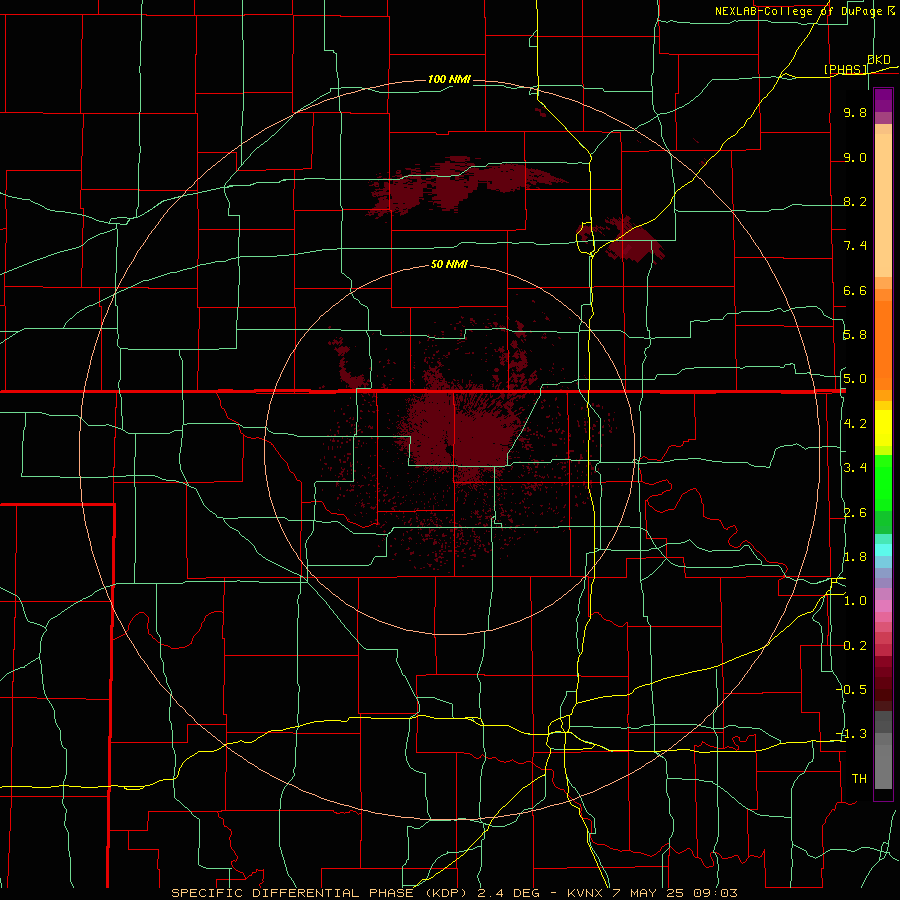Viewport: 900px width, 900px height.
Task: Pick the bright green band in color scale
Action: (883, 483)
